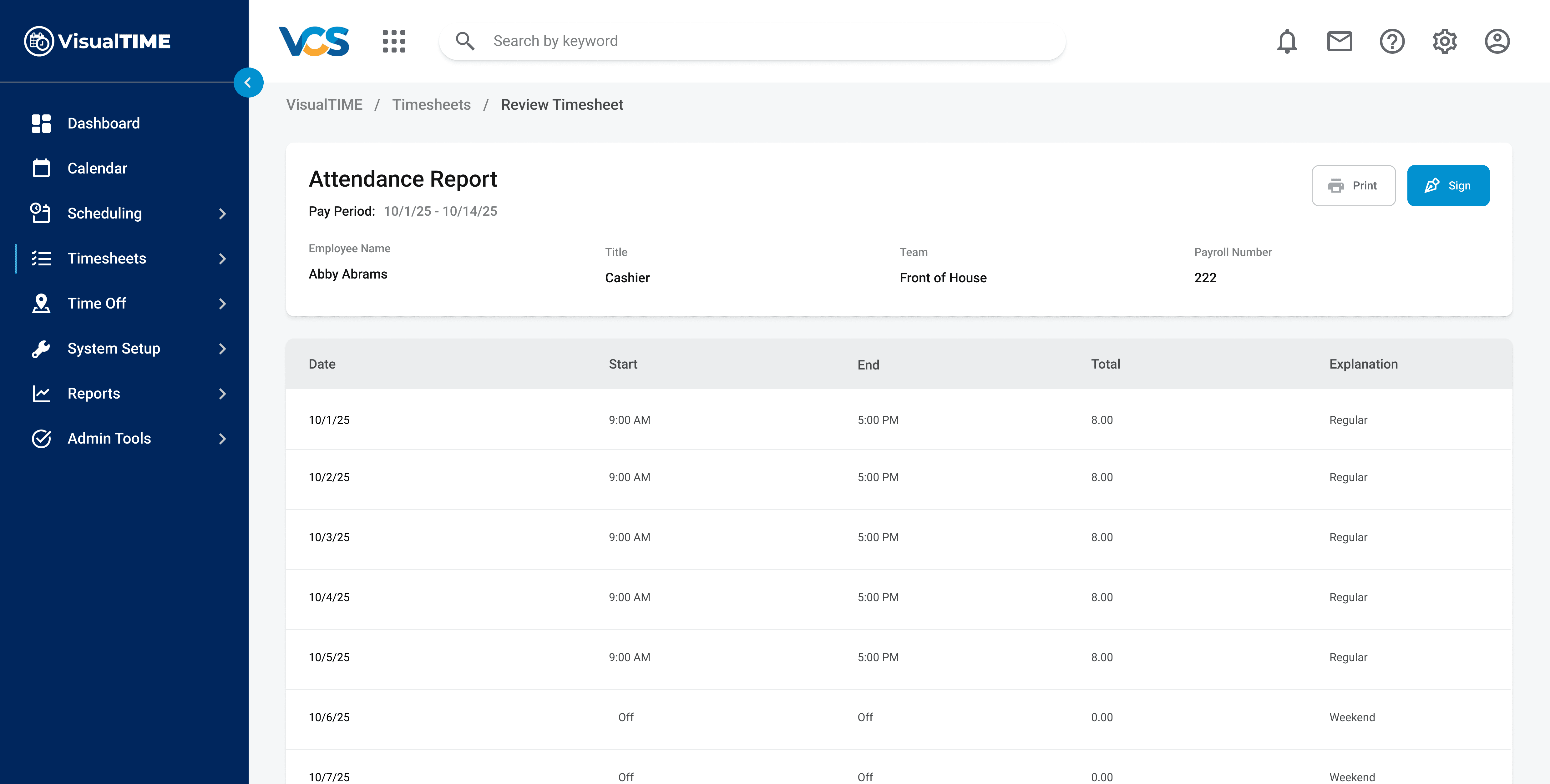This screenshot has width=1550, height=784.
Task: Focus the Search by keyword field
Action: [770, 41]
